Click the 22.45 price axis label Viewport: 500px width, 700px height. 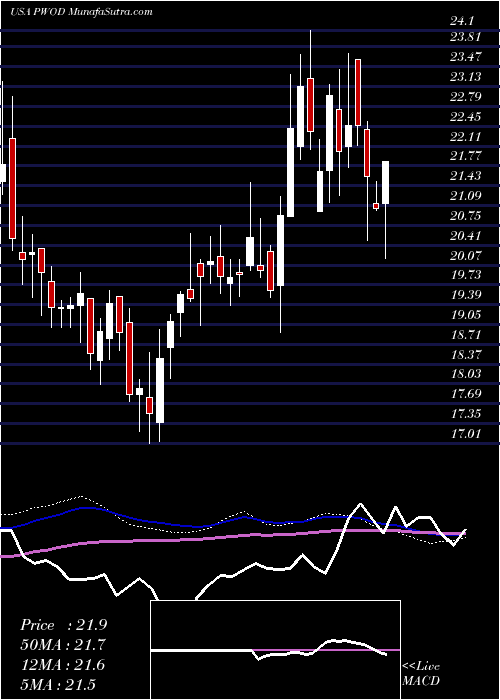pyautogui.click(x=466, y=117)
